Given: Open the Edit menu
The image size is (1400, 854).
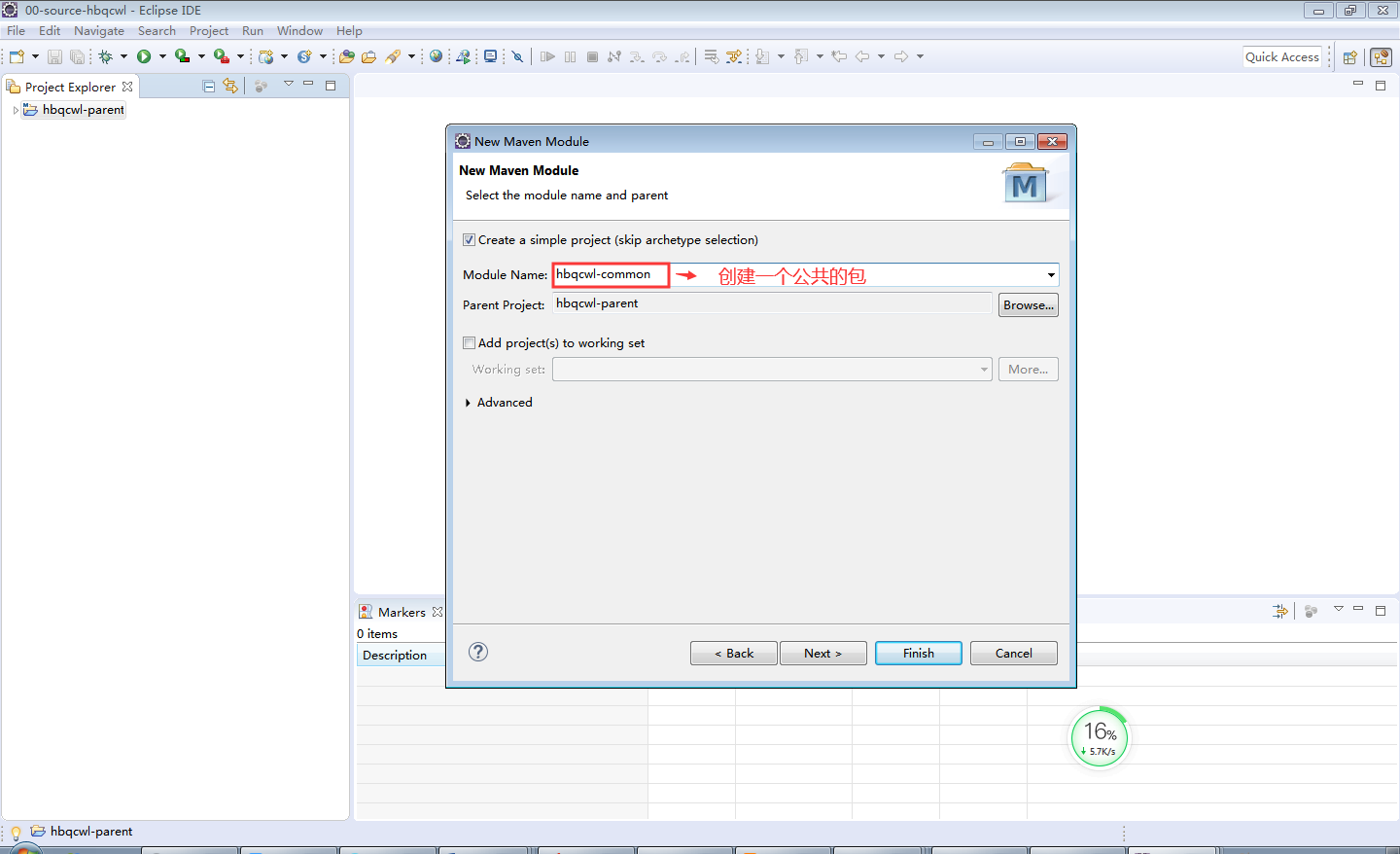Looking at the screenshot, I should pos(50,31).
